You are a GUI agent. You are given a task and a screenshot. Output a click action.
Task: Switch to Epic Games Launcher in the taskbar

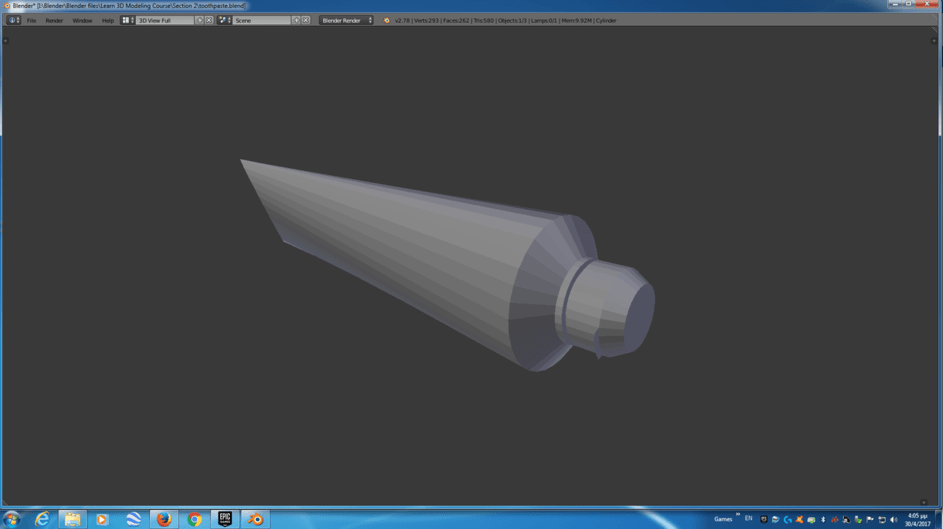[x=225, y=519]
